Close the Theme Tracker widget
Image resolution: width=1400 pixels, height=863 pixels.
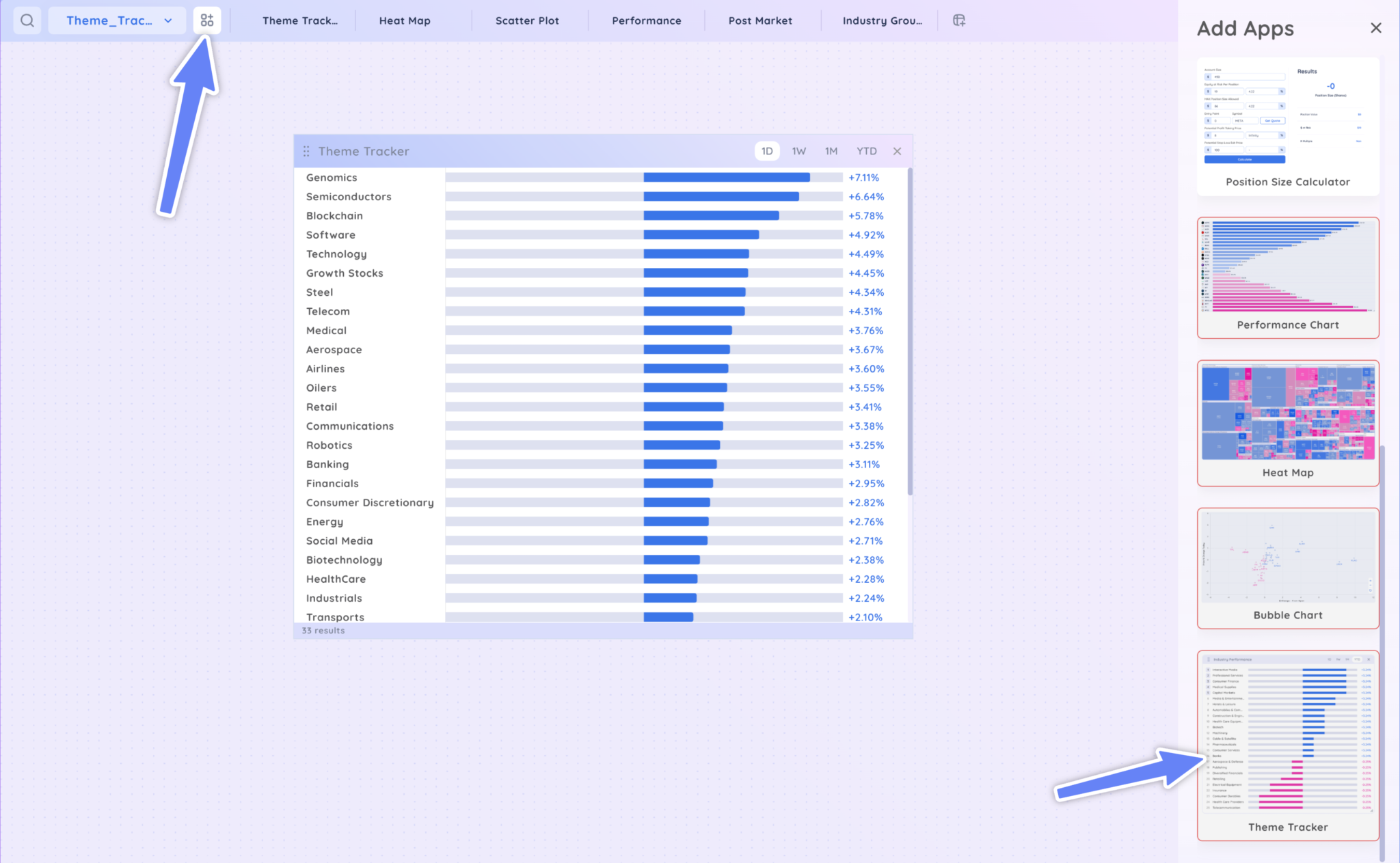point(897,151)
